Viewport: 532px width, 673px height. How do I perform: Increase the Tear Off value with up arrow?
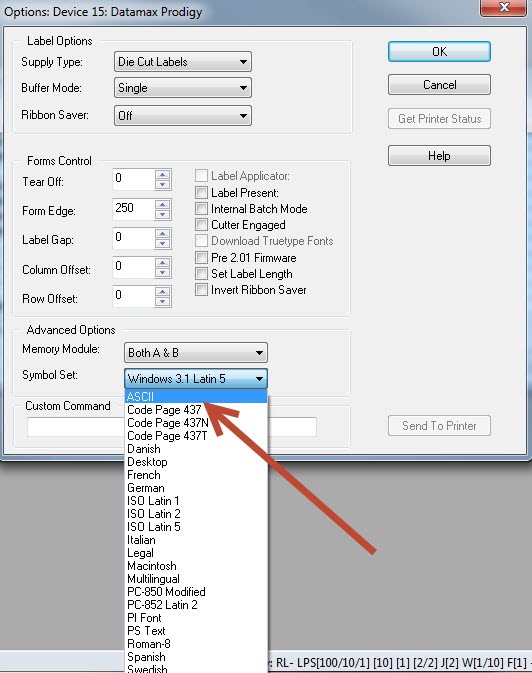point(162,175)
